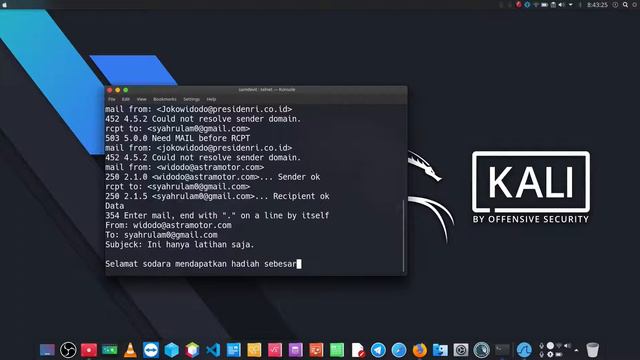Click the Konsole vertical scrollbar
This screenshot has height=360, width=640.
click(403, 236)
